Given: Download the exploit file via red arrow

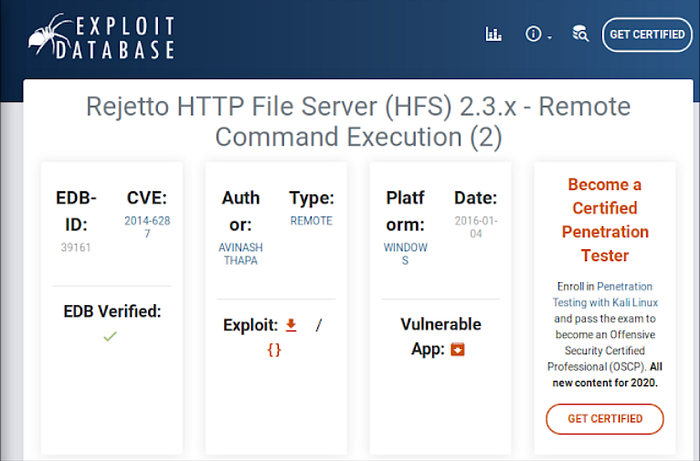Looking at the screenshot, I should point(291,325).
